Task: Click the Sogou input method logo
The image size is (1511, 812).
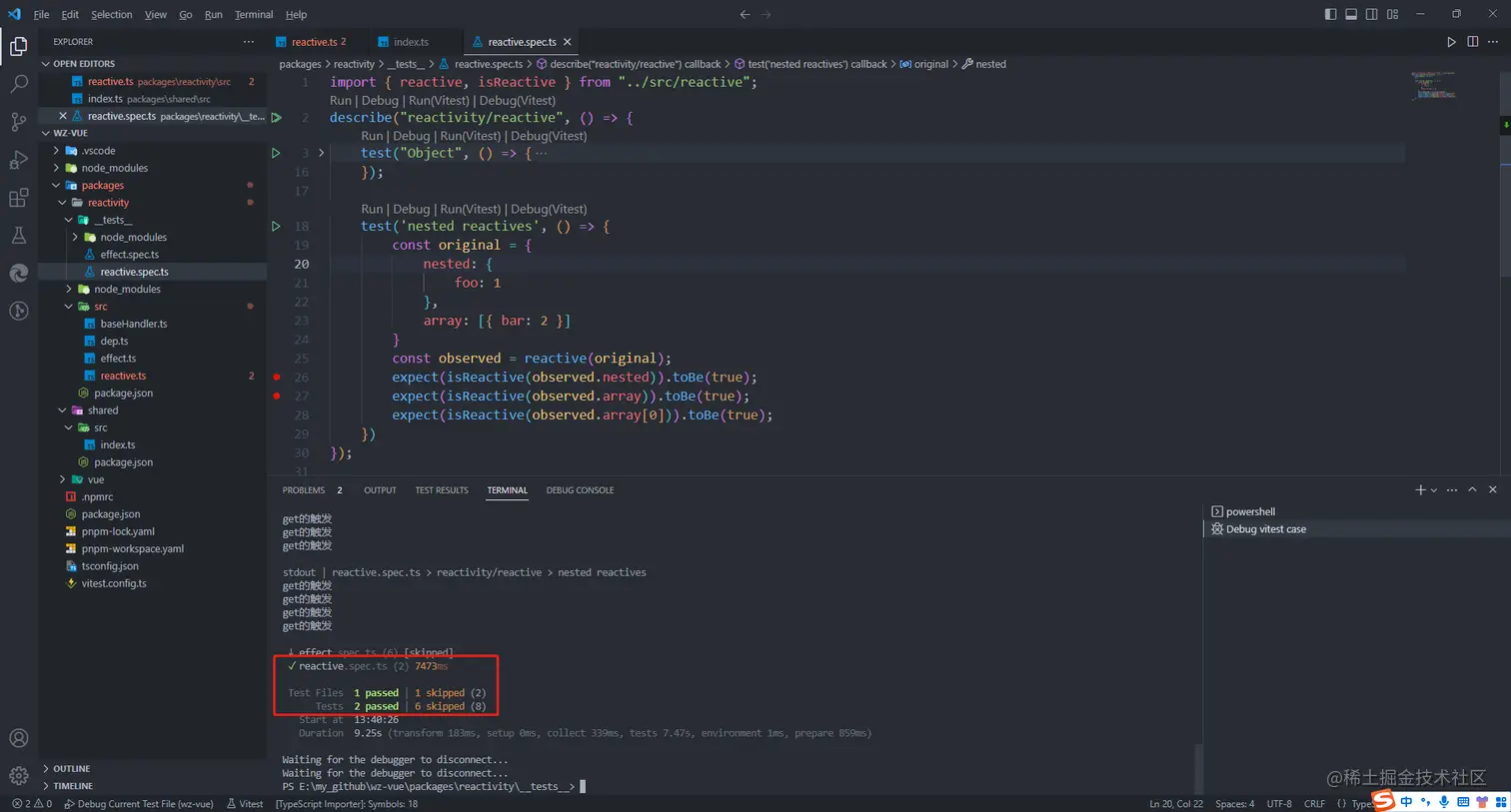Action: coord(1383,800)
